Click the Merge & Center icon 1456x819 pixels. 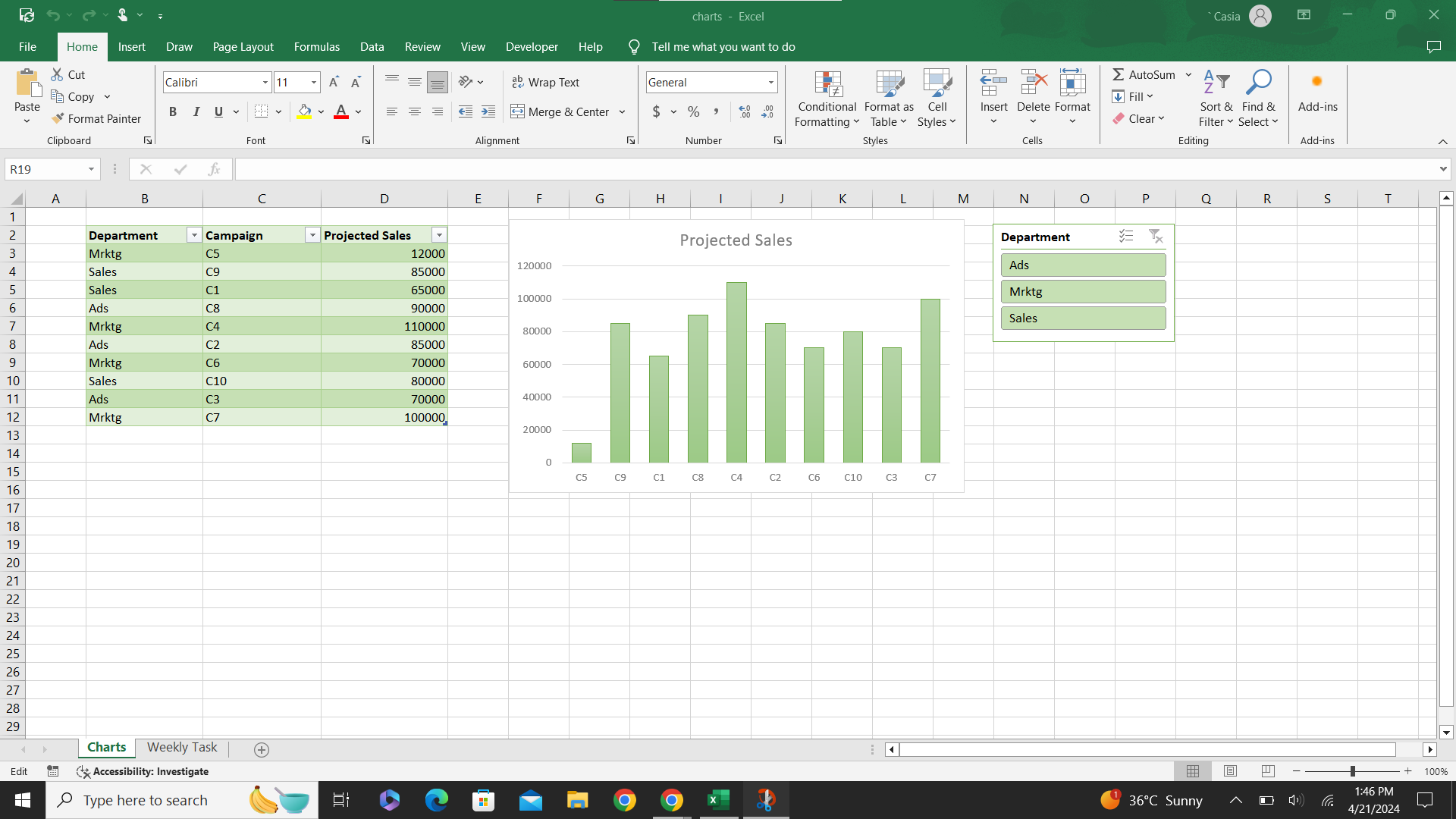[x=518, y=111]
